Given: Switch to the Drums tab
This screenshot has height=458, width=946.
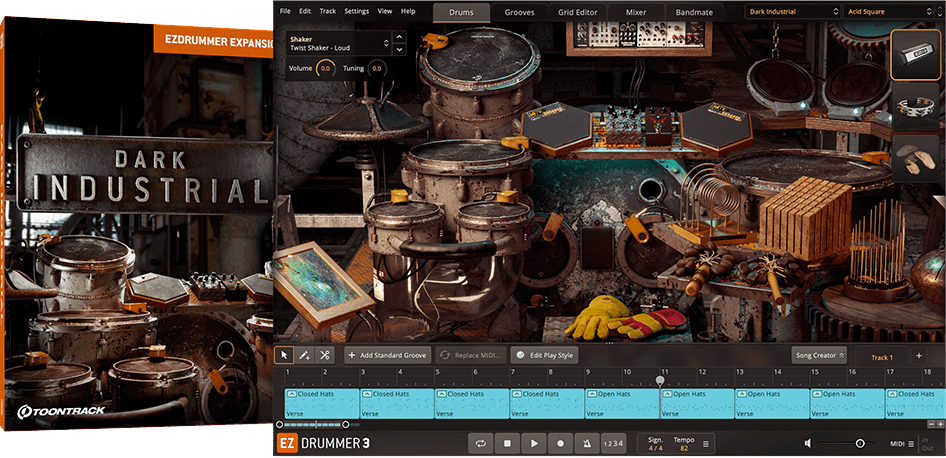Looking at the screenshot, I should point(462,12).
